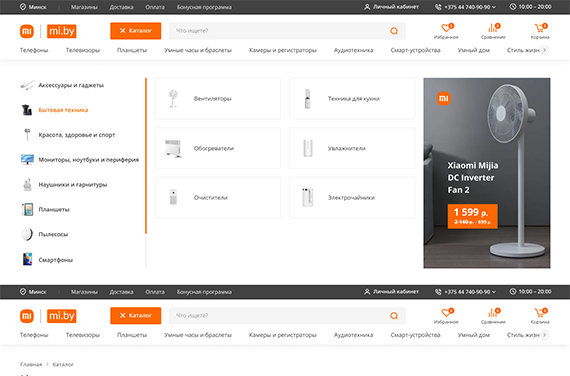Click the search magnifier in upper search bar
This screenshot has width=570, height=376.
(394, 31)
